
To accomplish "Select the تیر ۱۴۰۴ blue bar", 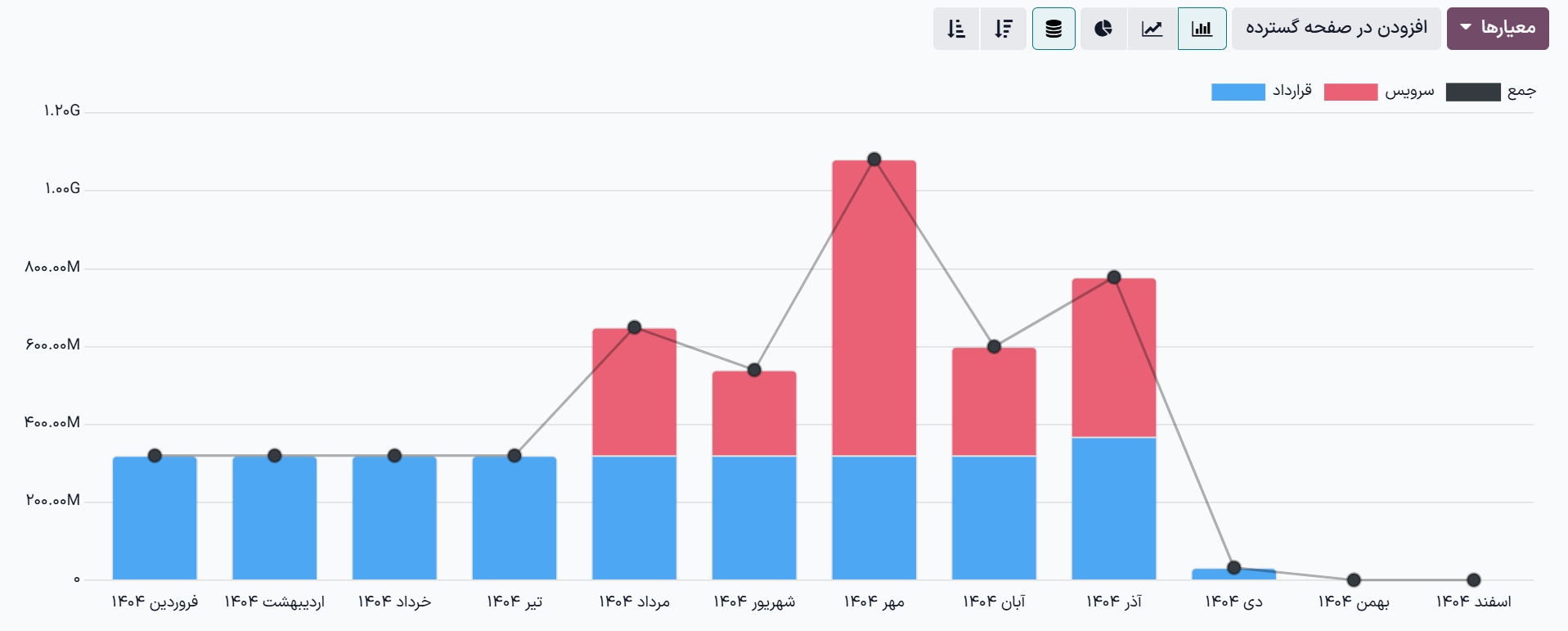I will pos(514,518).
